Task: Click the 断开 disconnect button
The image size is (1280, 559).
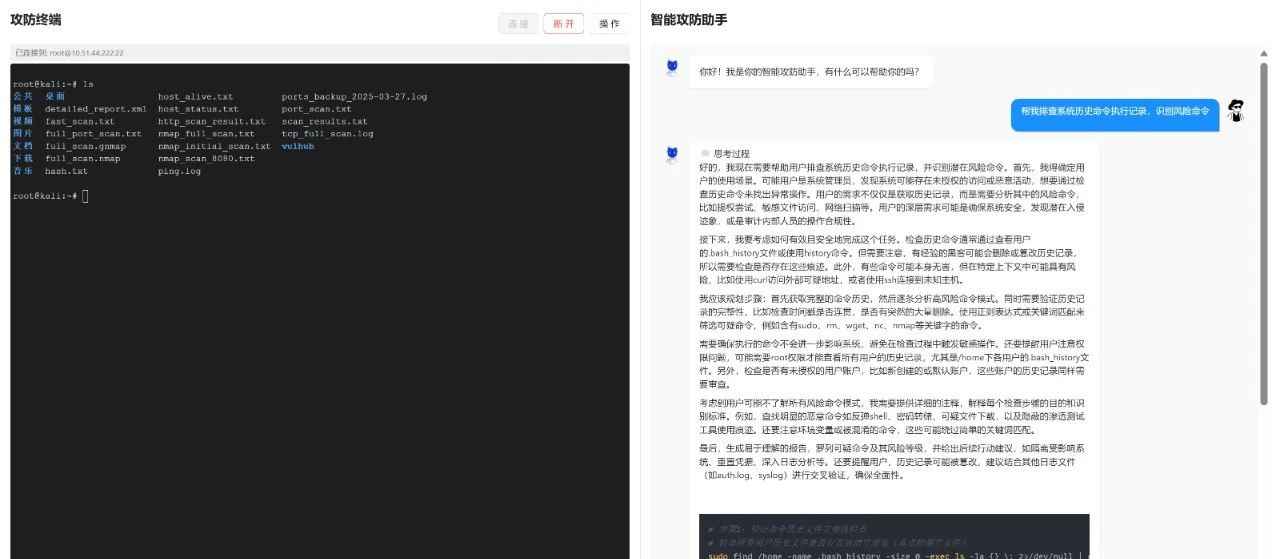Action: tap(563, 23)
